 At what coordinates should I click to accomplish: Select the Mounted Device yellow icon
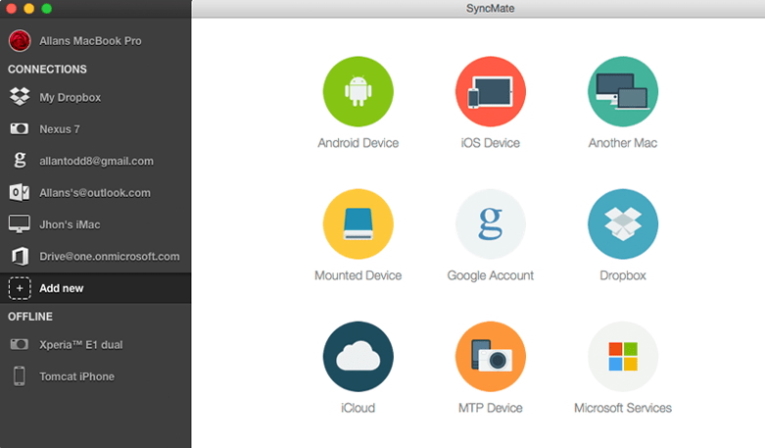pos(358,224)
